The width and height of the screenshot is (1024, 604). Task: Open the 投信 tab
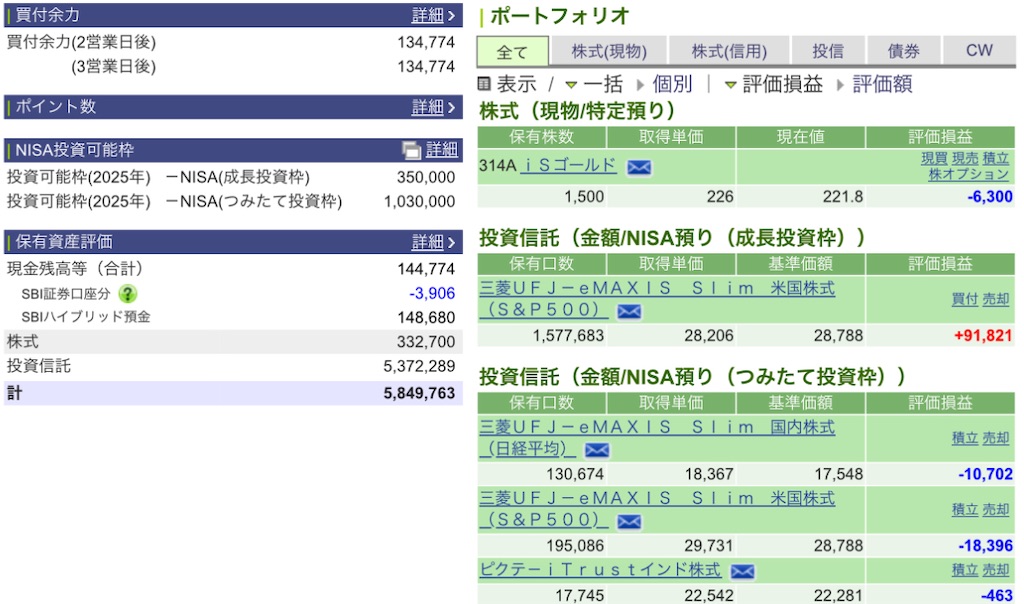point(827,51)
